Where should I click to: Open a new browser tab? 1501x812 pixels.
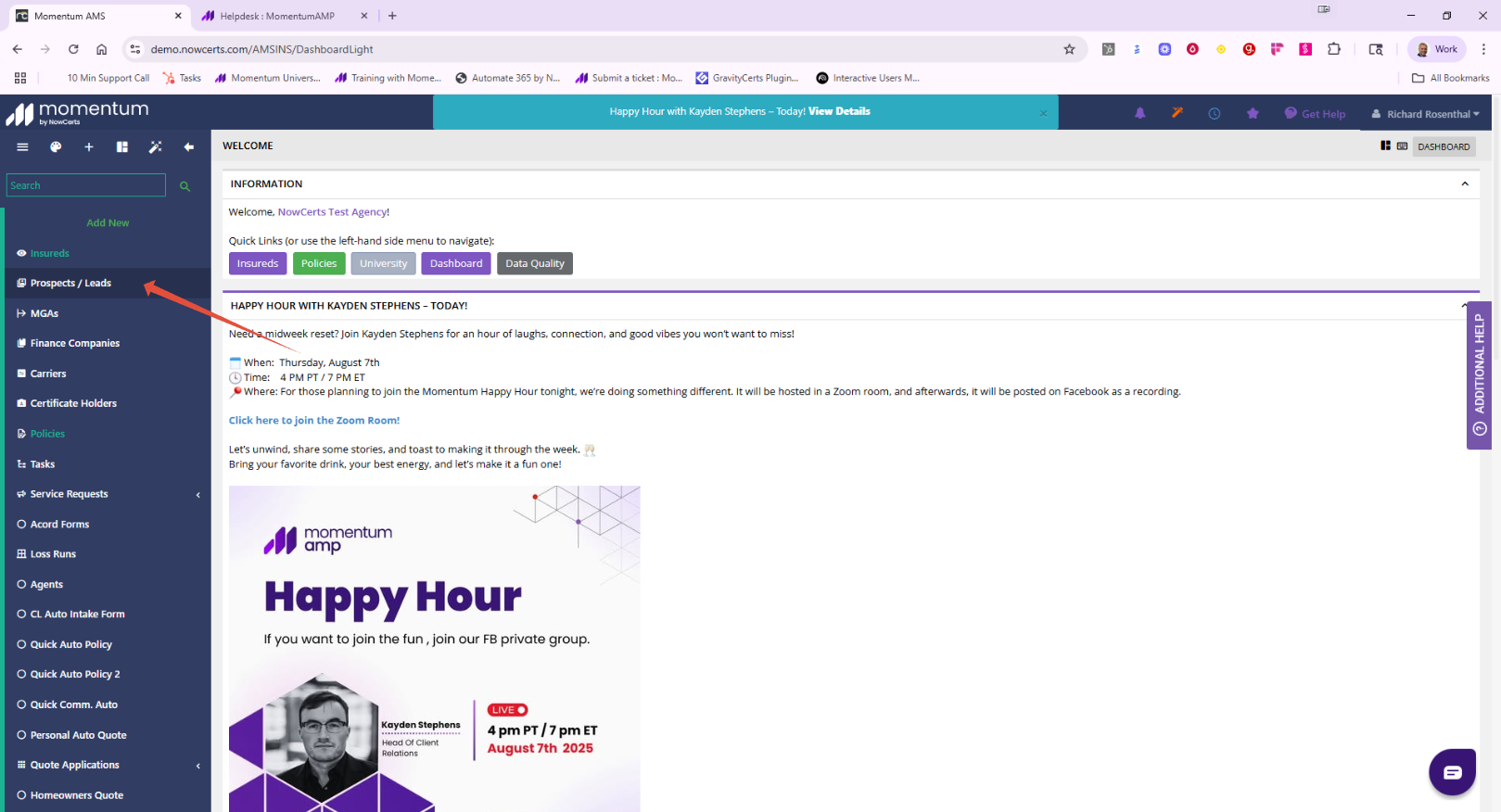[x=392, y=16]
